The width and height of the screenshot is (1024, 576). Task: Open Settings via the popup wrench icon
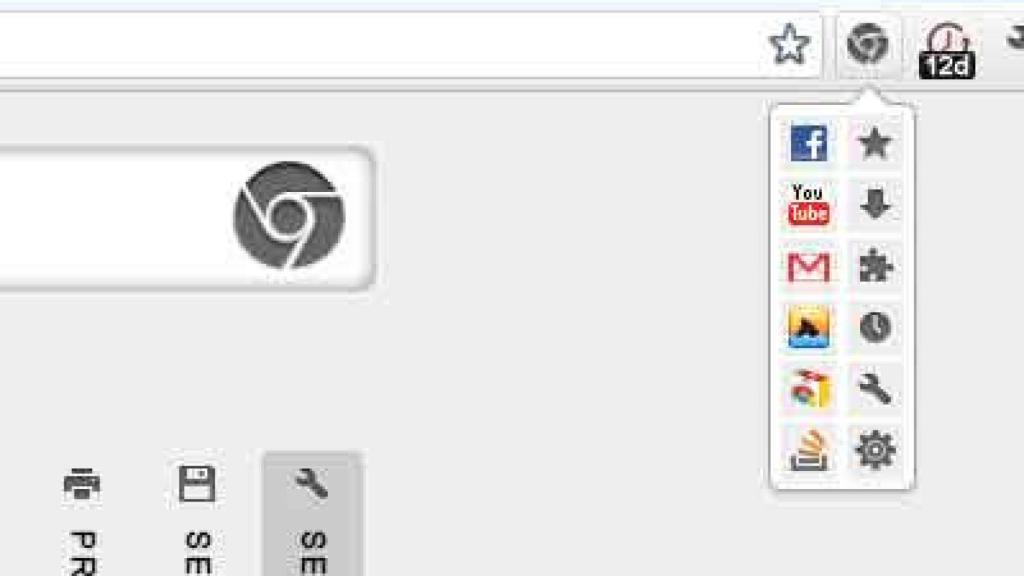[x=874, y=389]
